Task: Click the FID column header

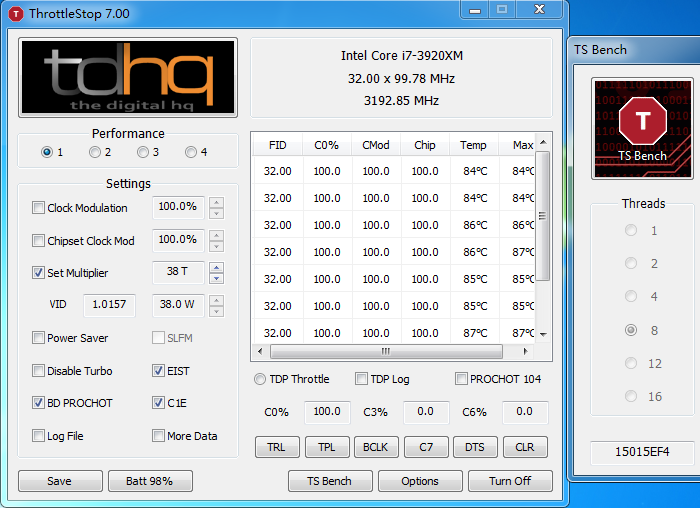Action: click(x=278, y=145)
